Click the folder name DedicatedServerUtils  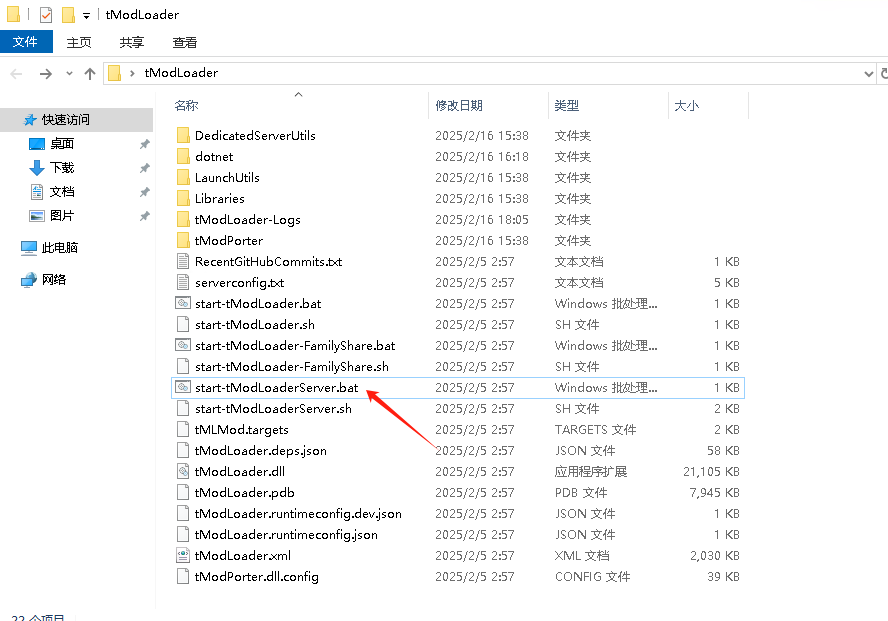255,135
